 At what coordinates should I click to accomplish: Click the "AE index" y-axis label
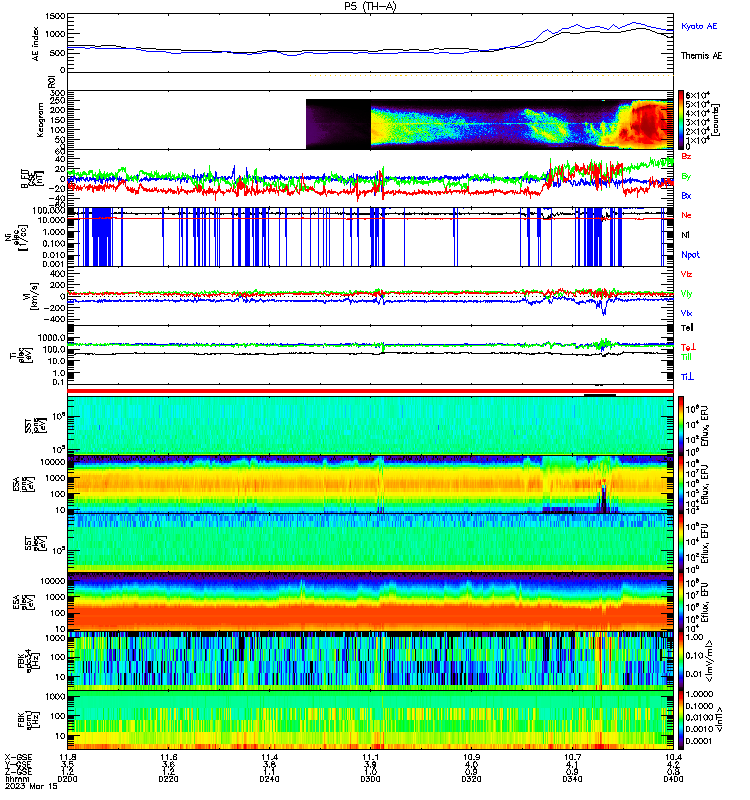click(x=35, y=43)
